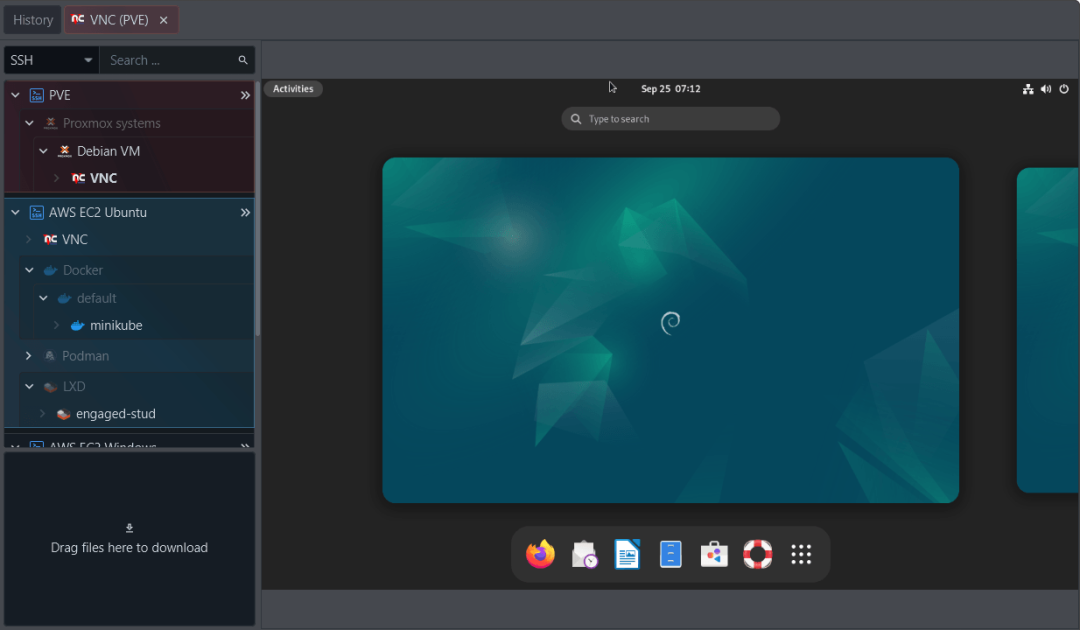The height and width of the screenshot is (630, 1080).
Task: Show all applications via the grid icon
Action: (801, 554)
